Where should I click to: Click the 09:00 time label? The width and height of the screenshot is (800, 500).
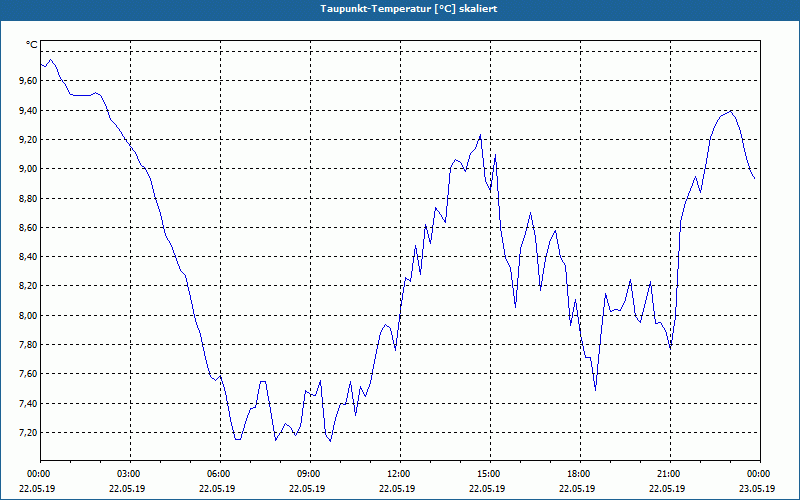pyautogui.click(x=310, y=474)
